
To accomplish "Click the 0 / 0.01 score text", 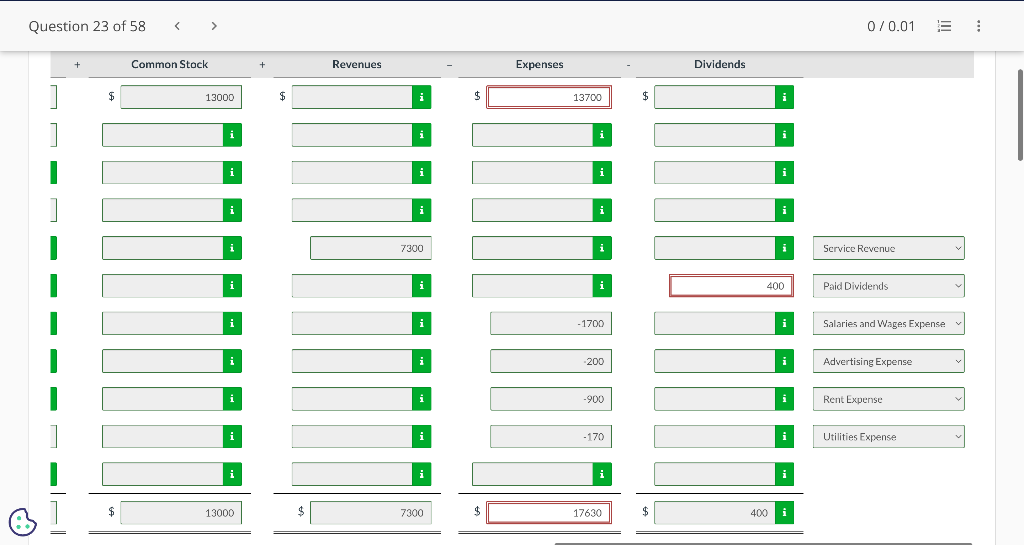I will 891,26.
